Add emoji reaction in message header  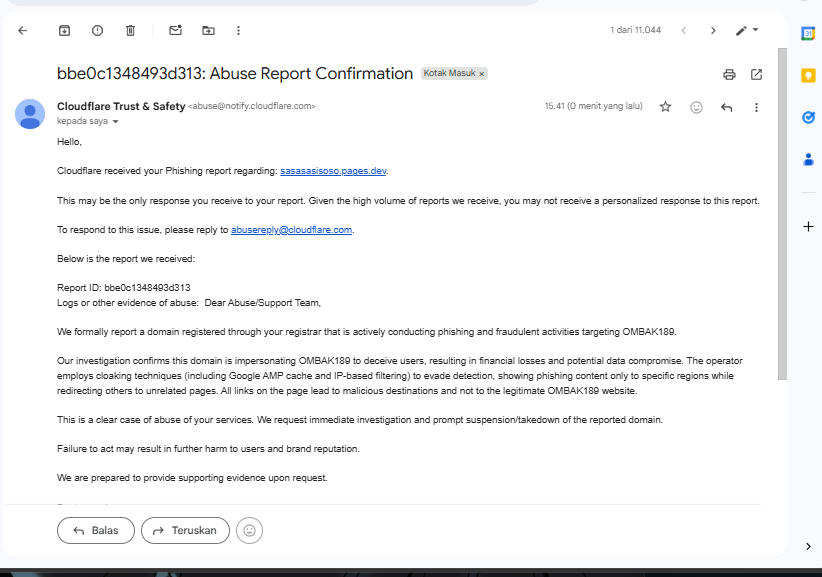tap(696, 107)
